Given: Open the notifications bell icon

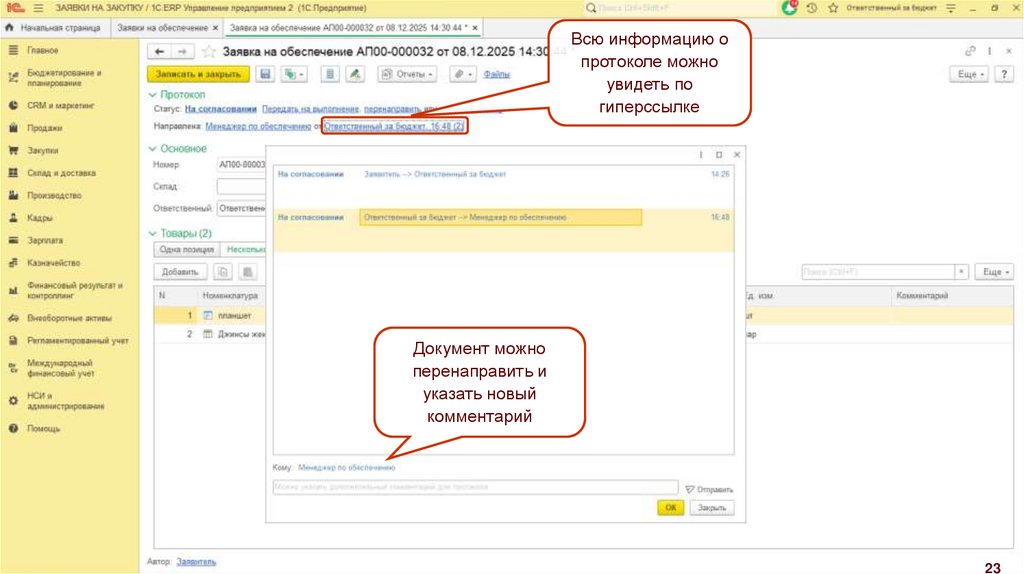Looking at the screenshot, I should coord(789,8).
